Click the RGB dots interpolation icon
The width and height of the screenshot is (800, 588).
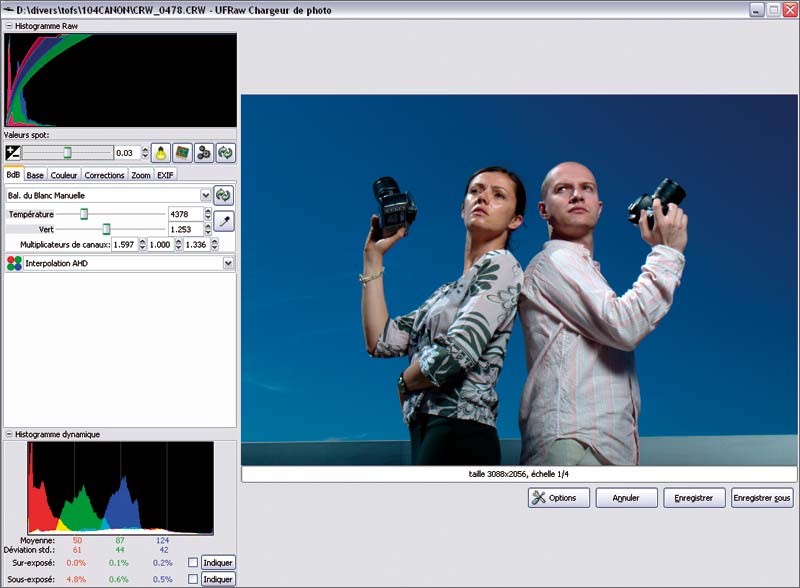coord(13,263)
